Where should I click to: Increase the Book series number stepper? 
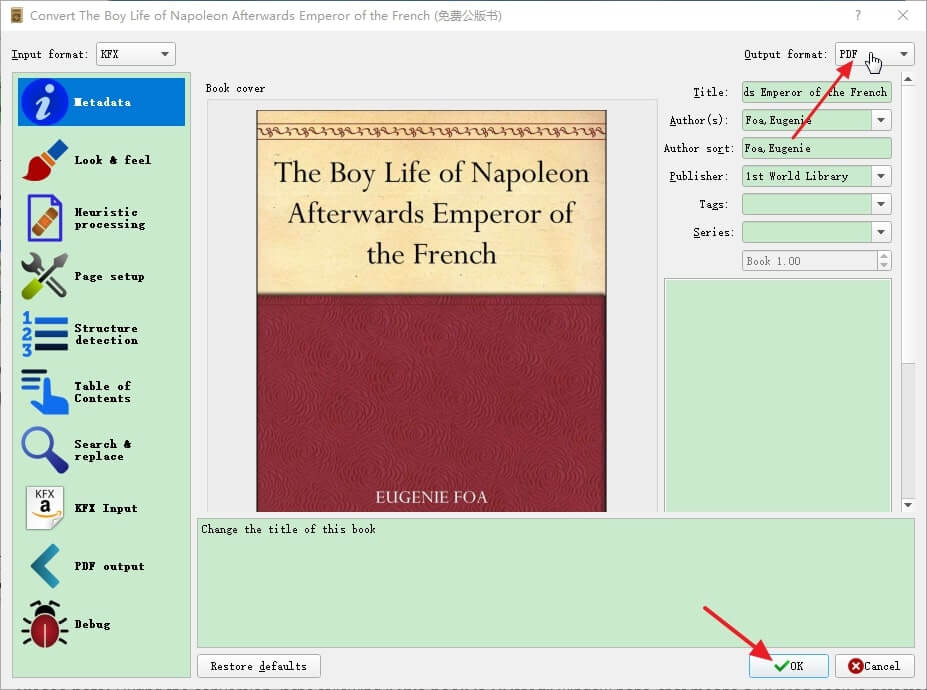coord(884,255)
